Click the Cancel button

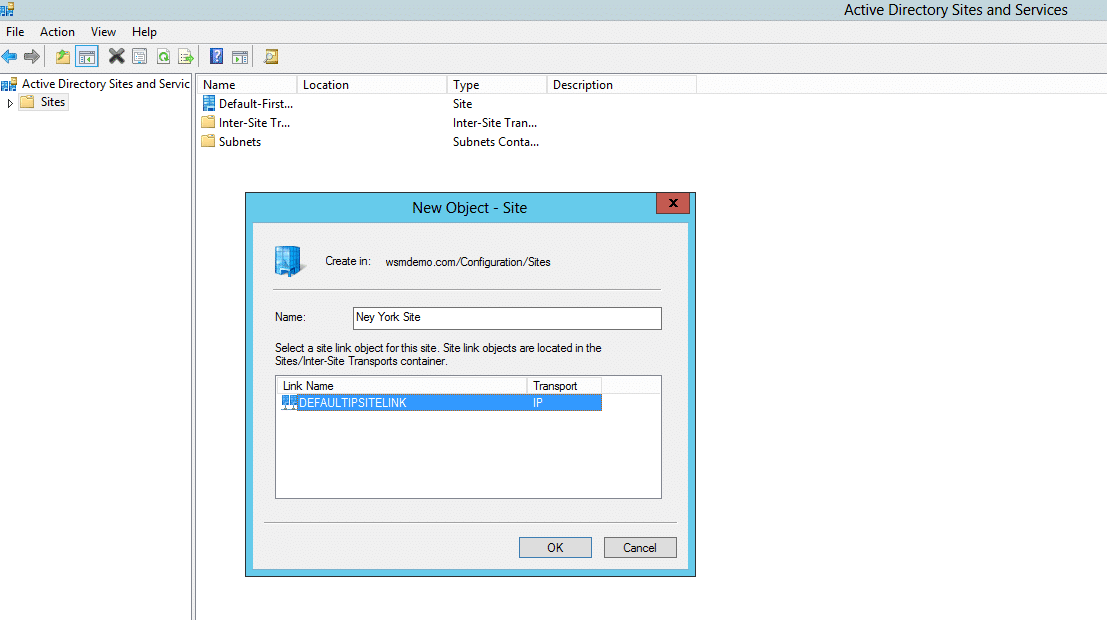[x=640, y=547]
